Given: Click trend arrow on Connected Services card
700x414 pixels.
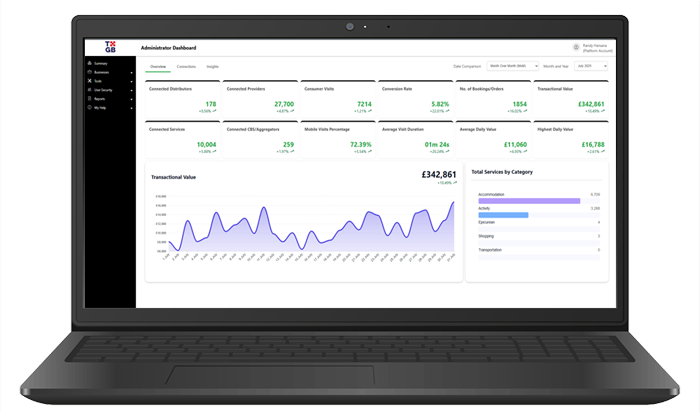Looking at the screenshot, I should [214, 151].
